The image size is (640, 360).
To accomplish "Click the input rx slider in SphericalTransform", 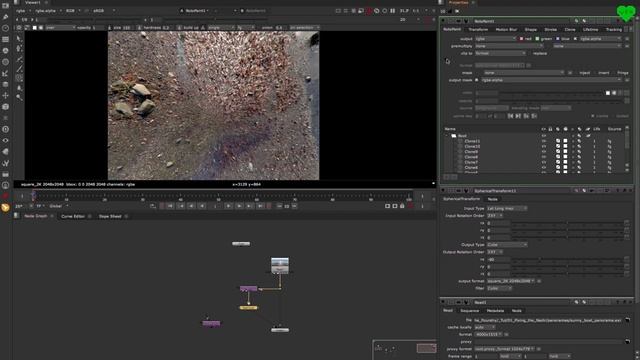I will point(567,223).
